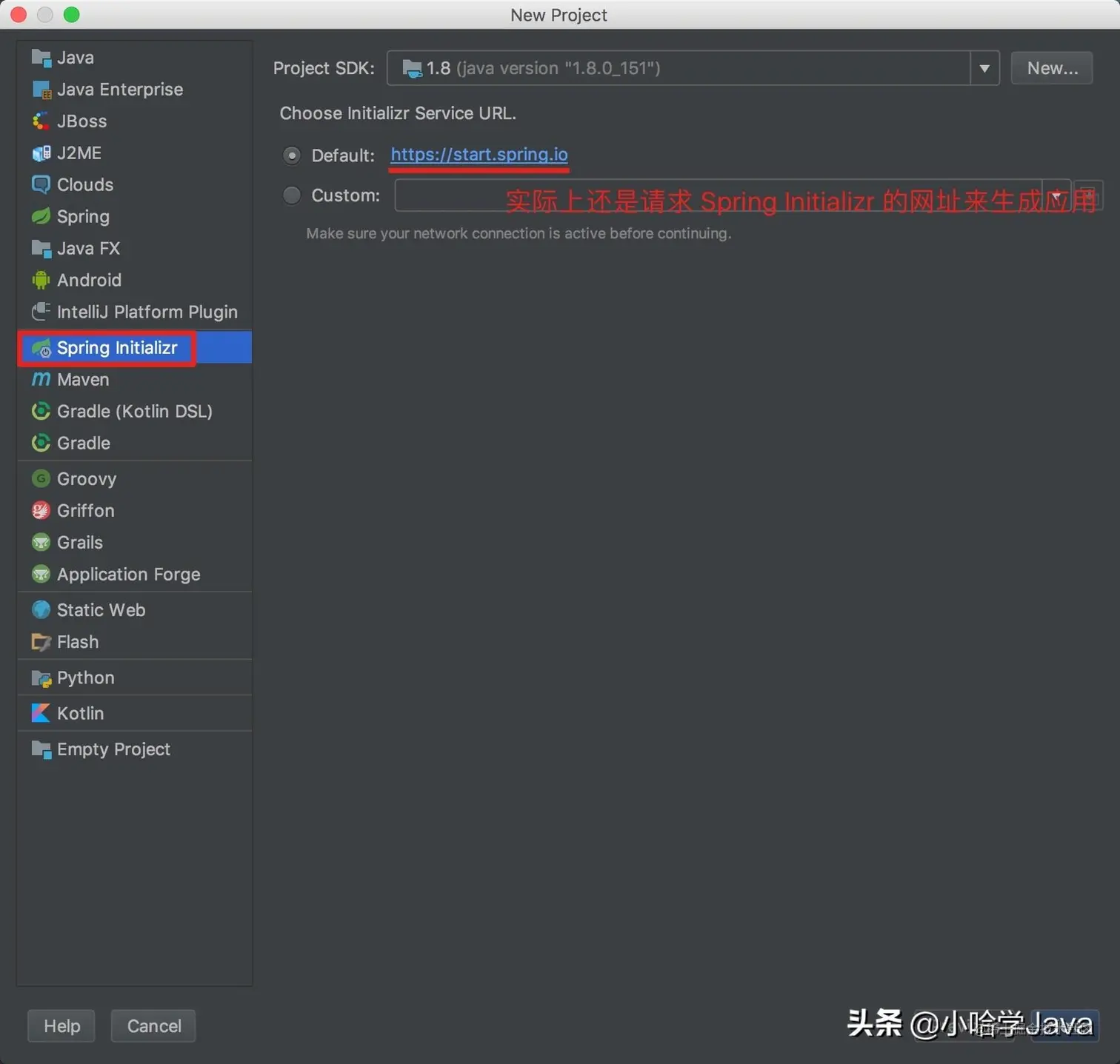Choose Java in project type list

click(x=76, y=58)
